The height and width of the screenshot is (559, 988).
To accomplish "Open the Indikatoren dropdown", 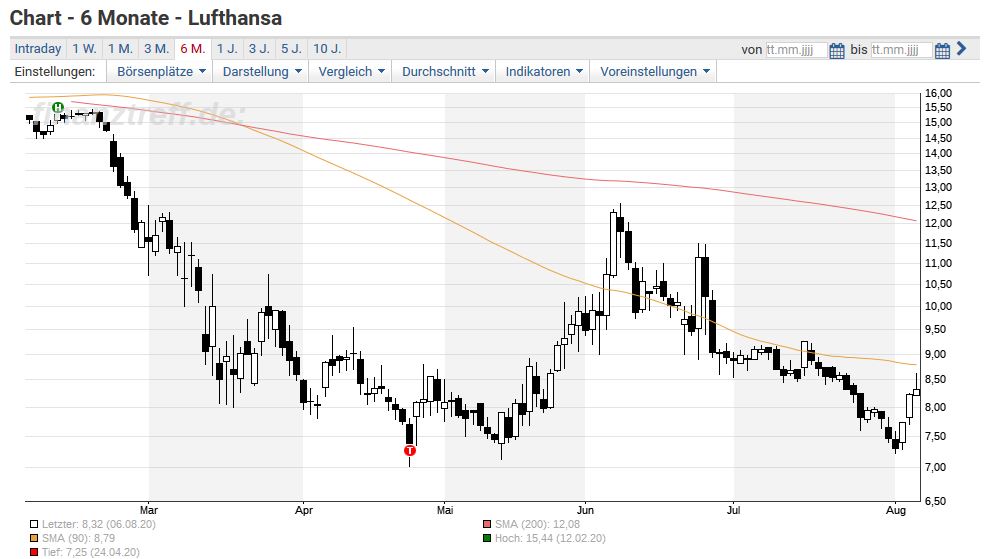I will pyautogui.click(x=544, y=72).
